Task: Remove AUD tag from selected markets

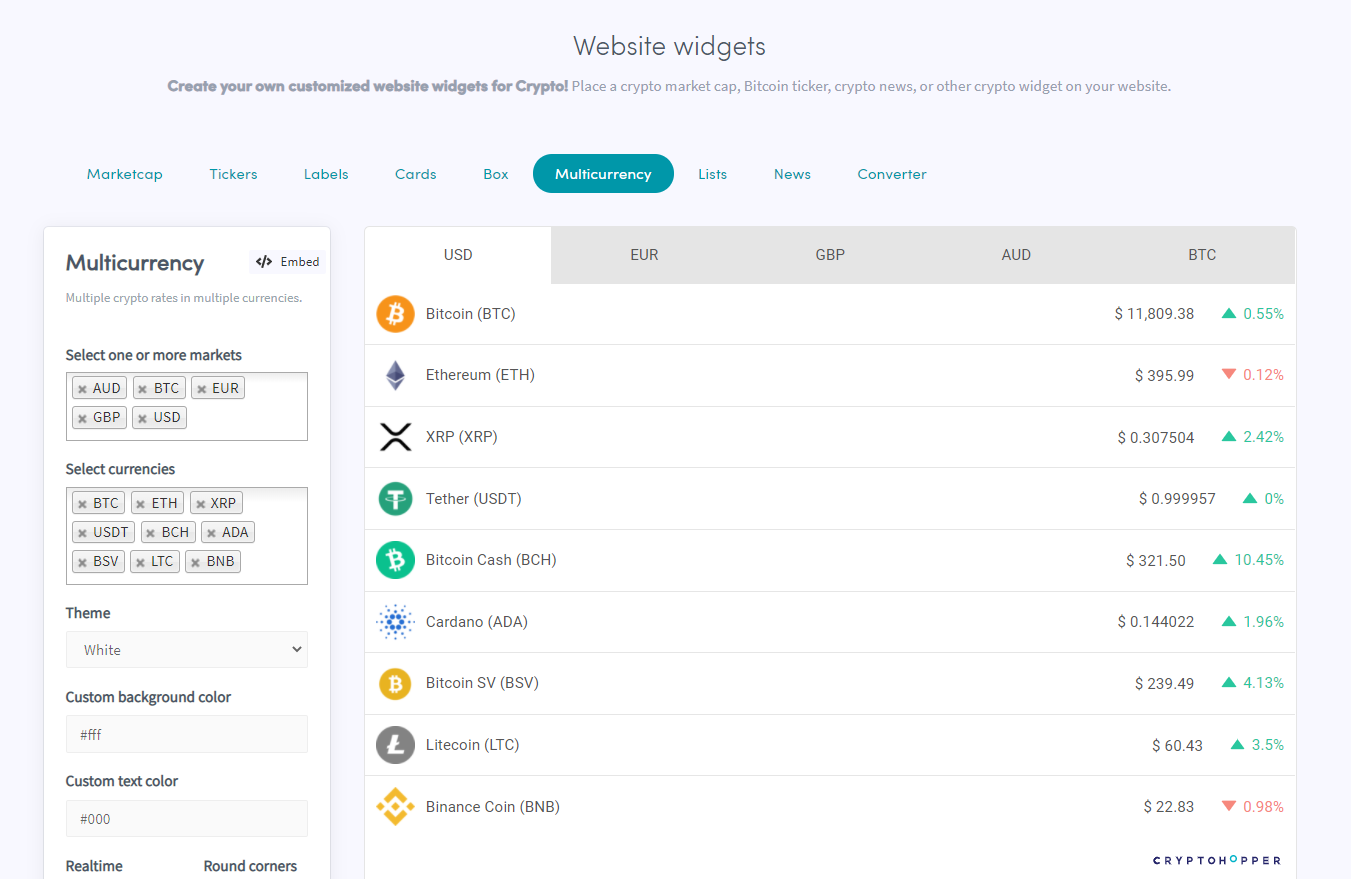Action: (82, 389)
